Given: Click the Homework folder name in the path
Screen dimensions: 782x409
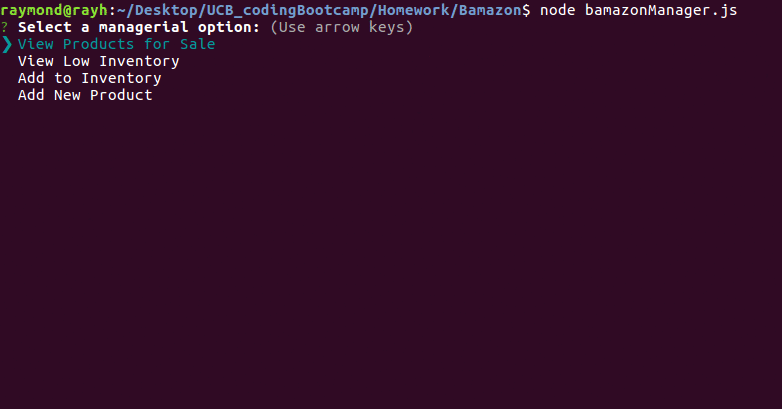Looking at the screenshot, I should click(413, 10).
